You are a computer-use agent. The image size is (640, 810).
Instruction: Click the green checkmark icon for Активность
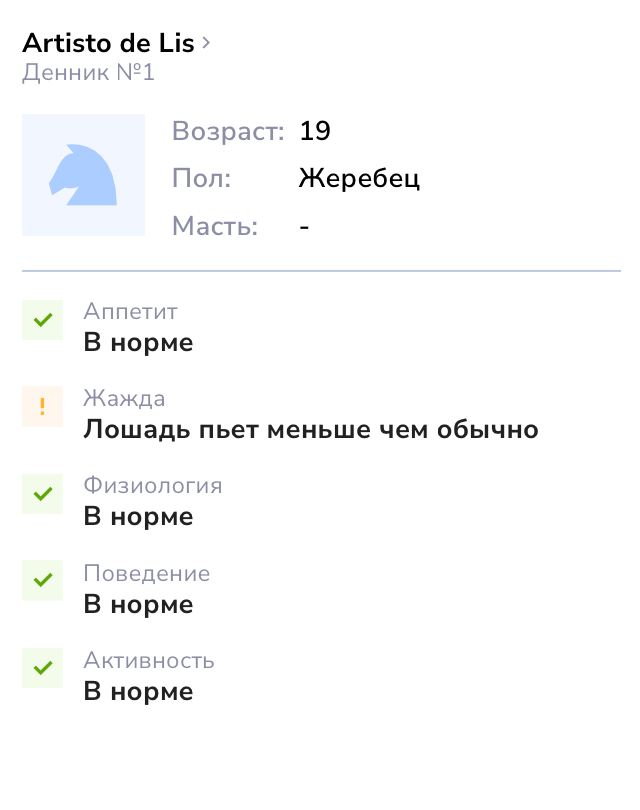[x=42, y=668]
